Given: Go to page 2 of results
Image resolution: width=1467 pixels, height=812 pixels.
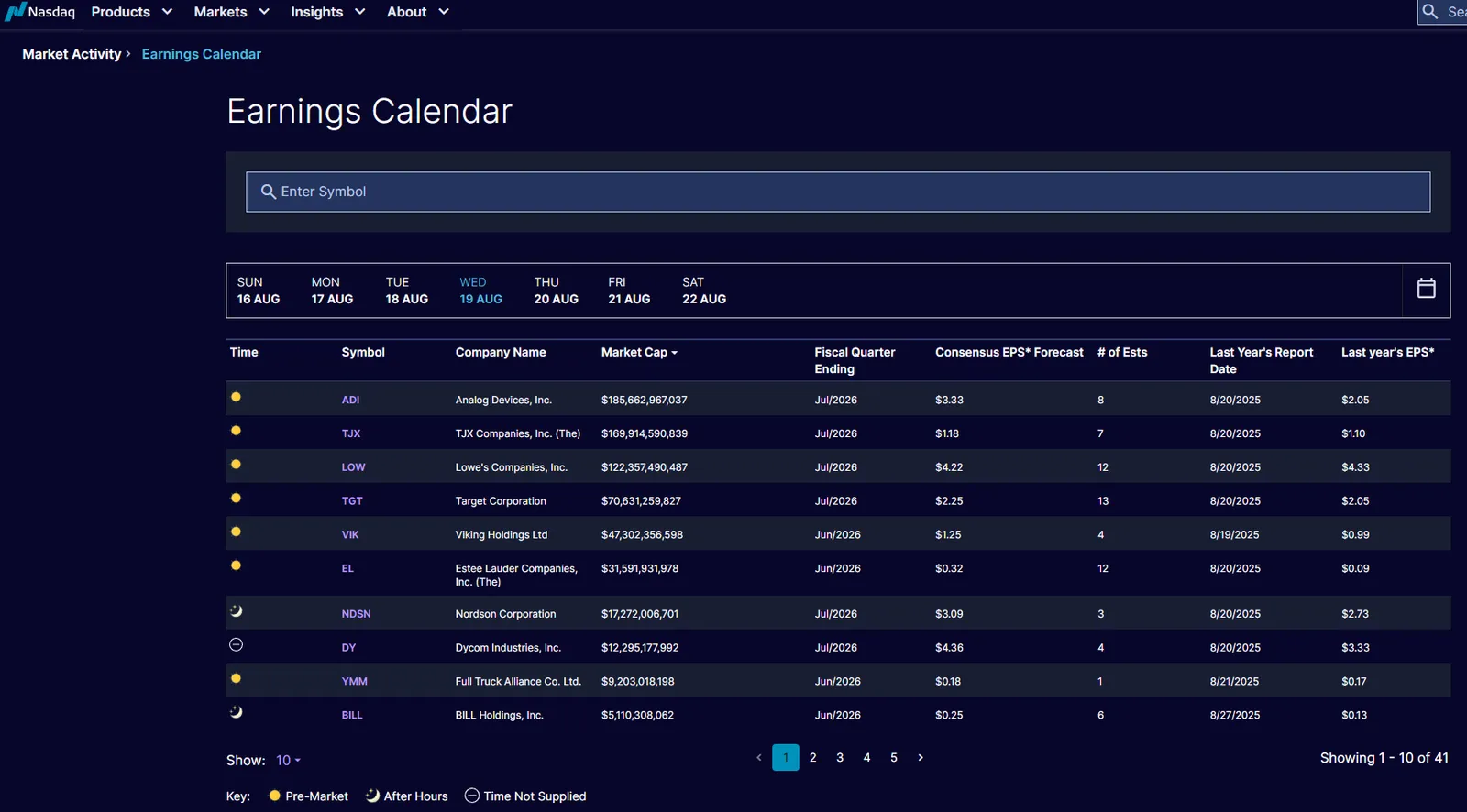Looking at the screenshot, I should 813,758.
